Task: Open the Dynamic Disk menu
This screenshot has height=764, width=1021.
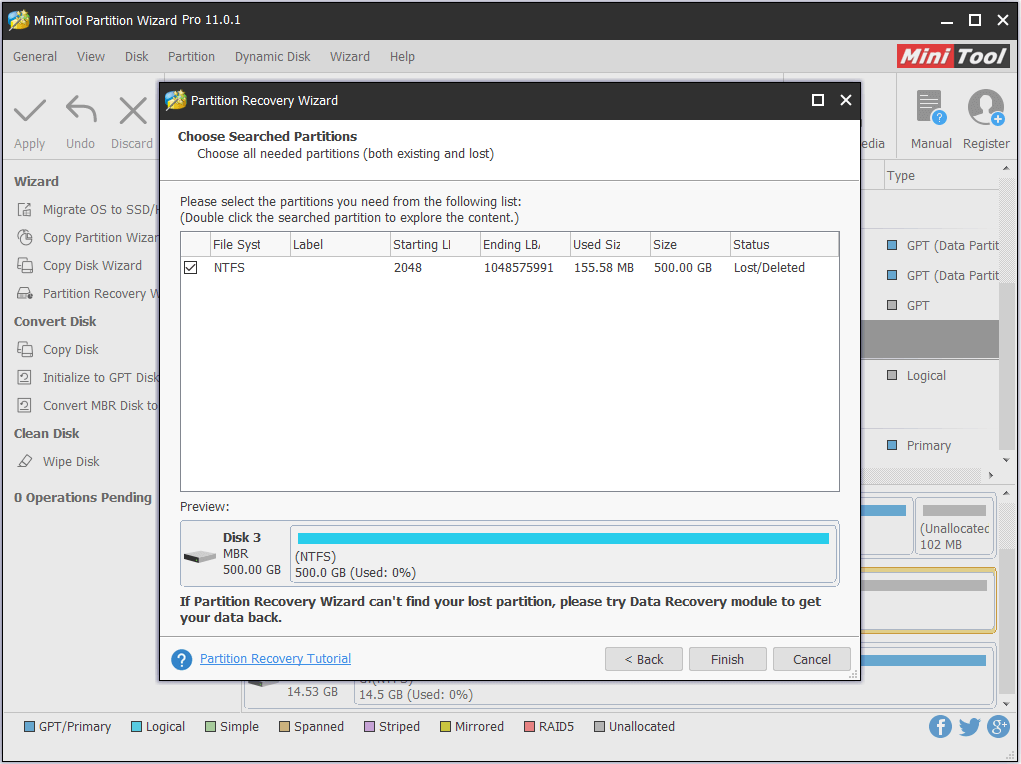Action: point(272,57)
